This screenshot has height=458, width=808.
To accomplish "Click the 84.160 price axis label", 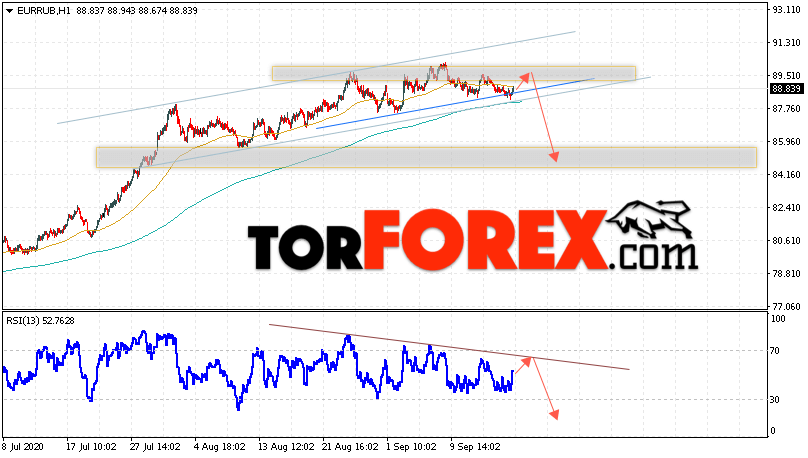I will click(x=786, y=174).
